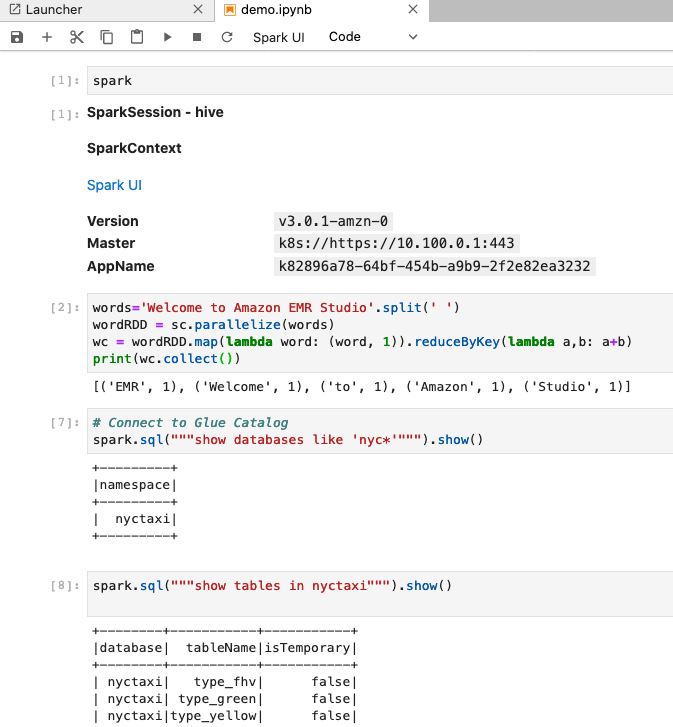Screen dimensions: 673x727
Task: Click the word count output list
Action: 362,387
